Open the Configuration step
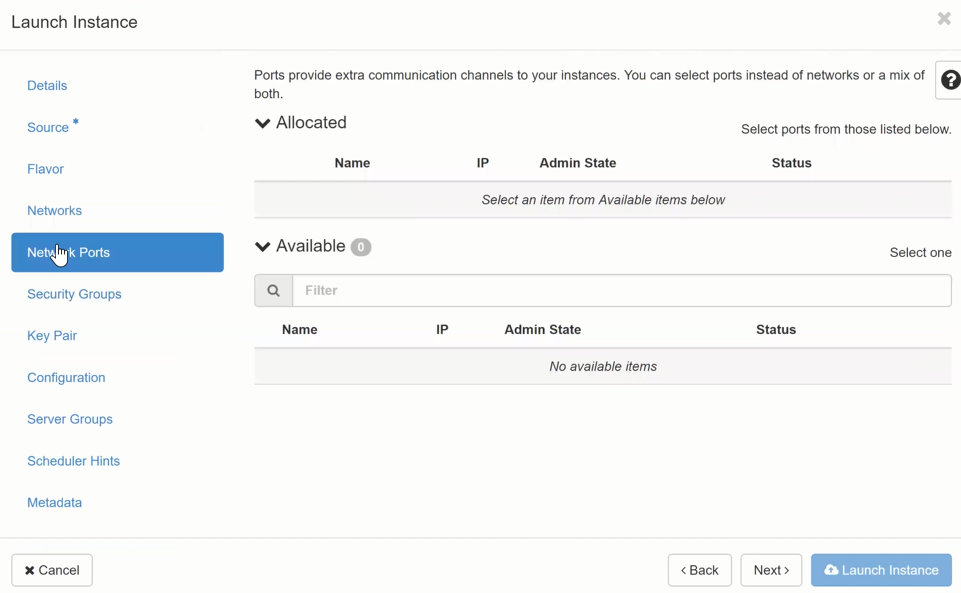 pos(66,378)
